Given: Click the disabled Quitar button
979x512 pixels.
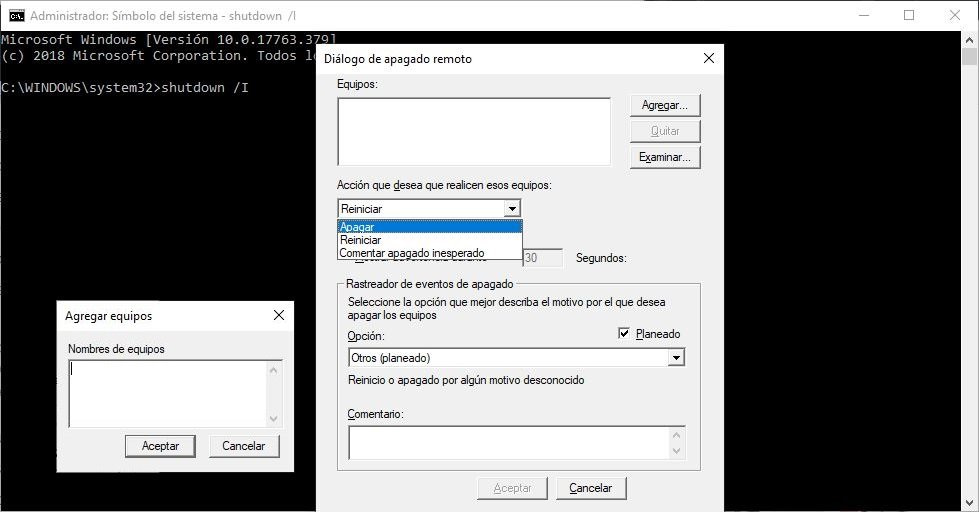Looking at the screenshot, I should 665,131.
